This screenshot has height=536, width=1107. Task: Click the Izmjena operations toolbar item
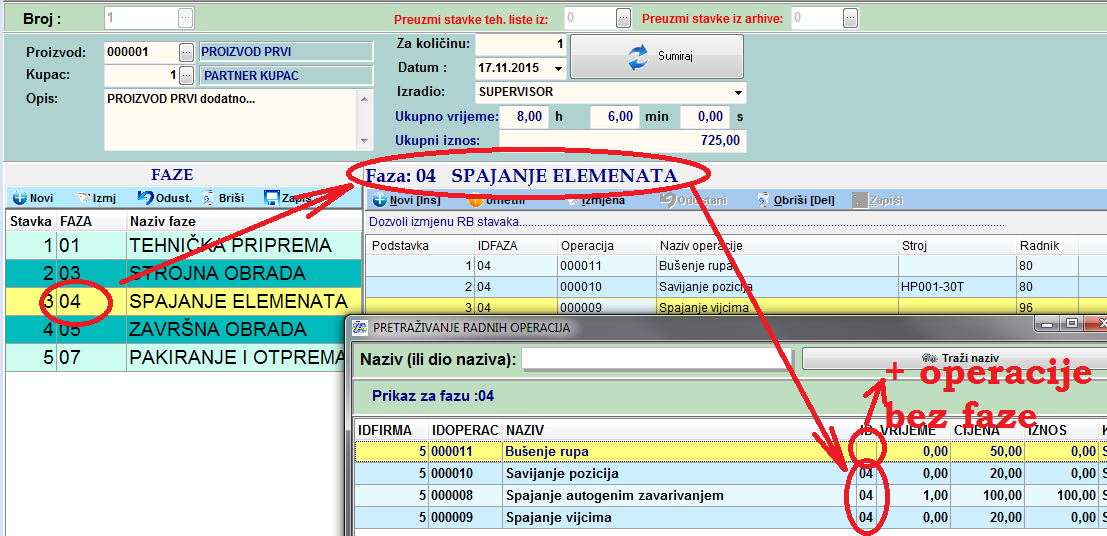(x=597, y=201)
